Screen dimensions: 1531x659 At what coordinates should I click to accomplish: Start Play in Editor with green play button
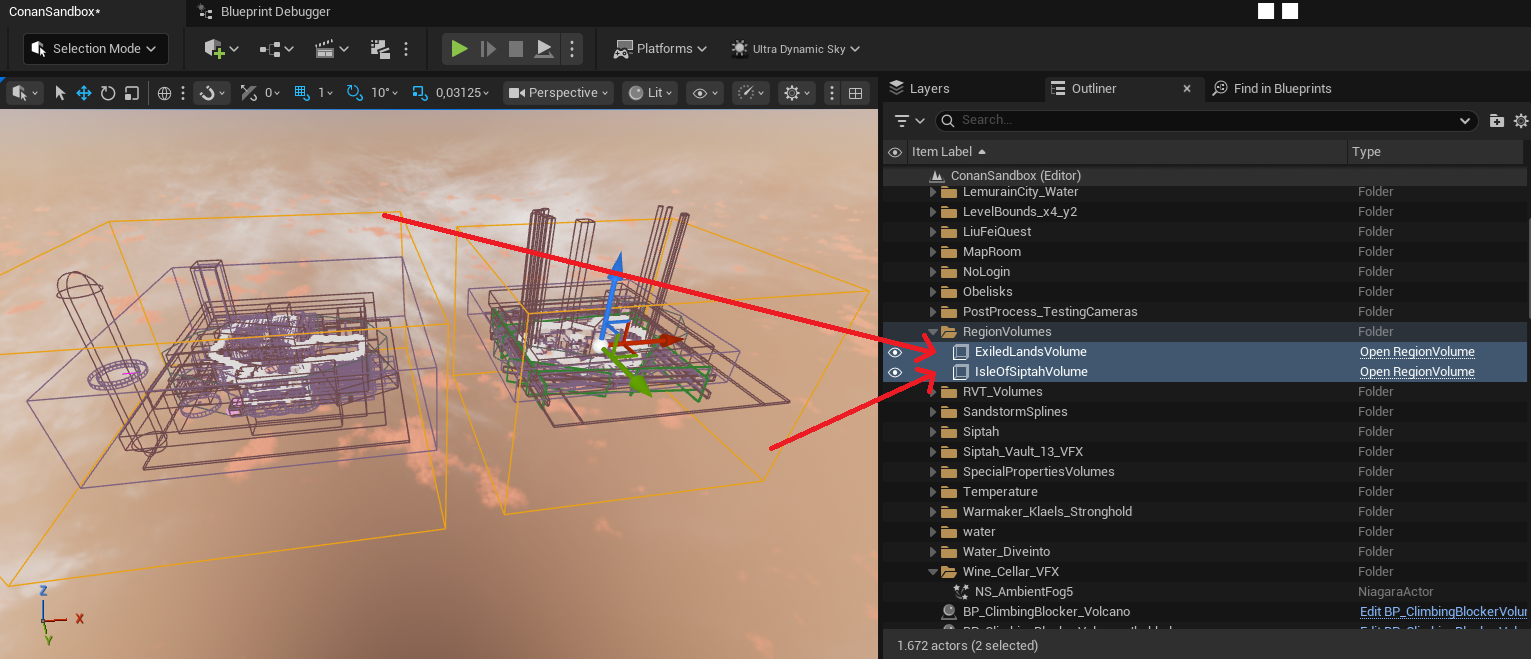coord(459,48)
